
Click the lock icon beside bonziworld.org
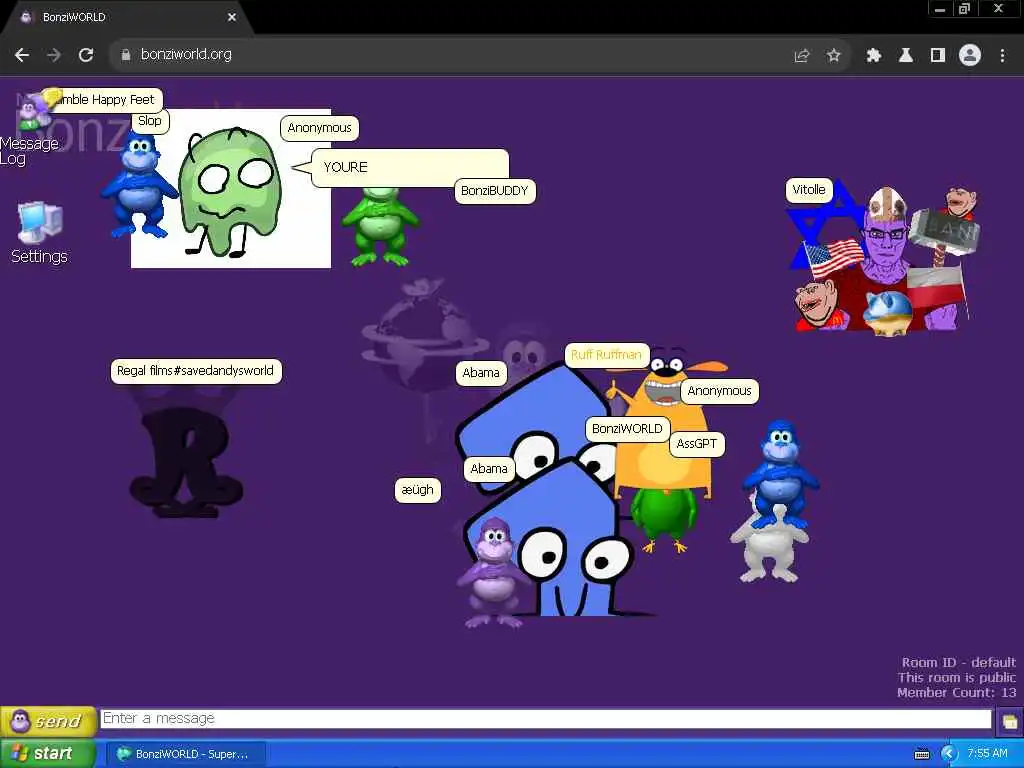(126, 55)
